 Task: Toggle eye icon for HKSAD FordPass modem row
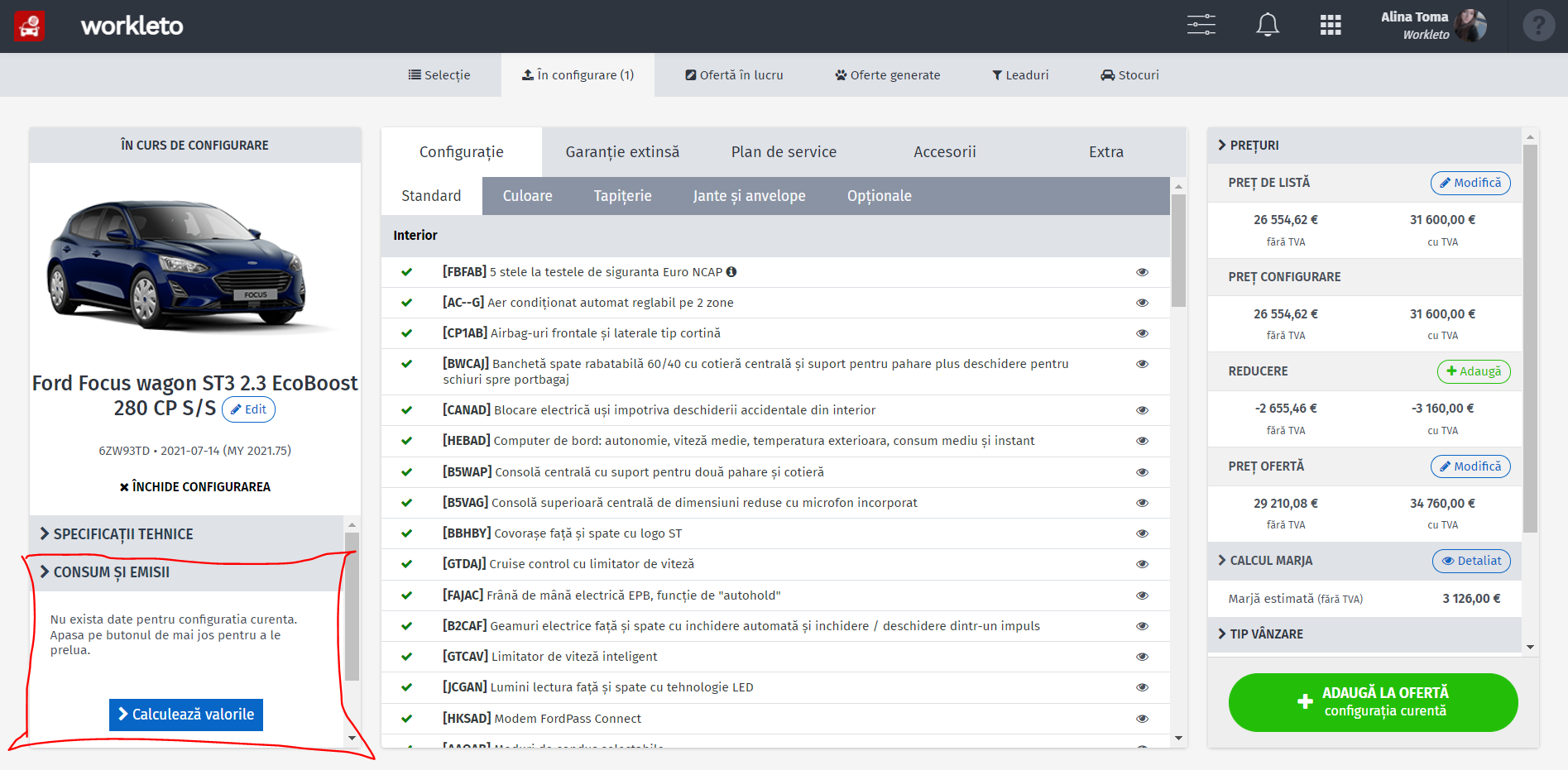[x=1142, y=719]
